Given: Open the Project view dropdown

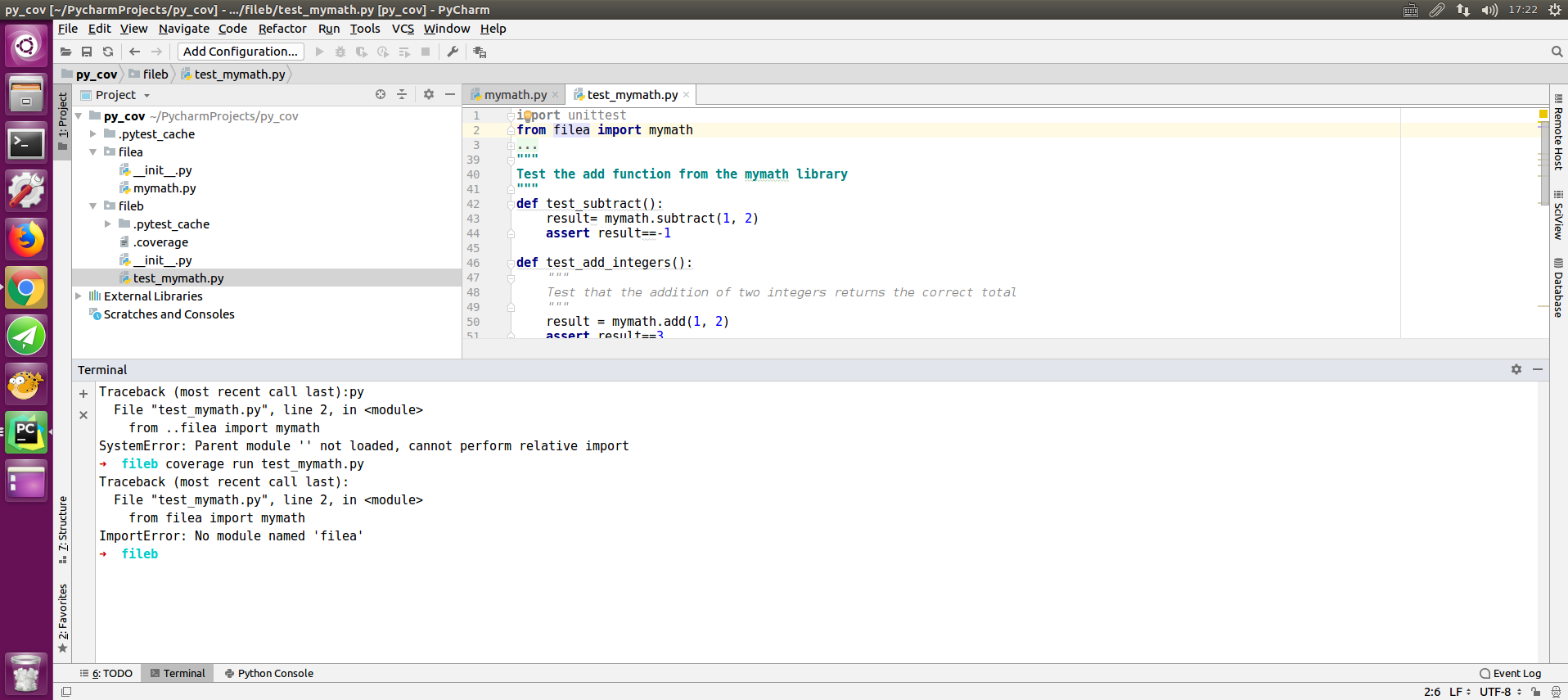Looking at the screenshot, I should pos(147,96).
